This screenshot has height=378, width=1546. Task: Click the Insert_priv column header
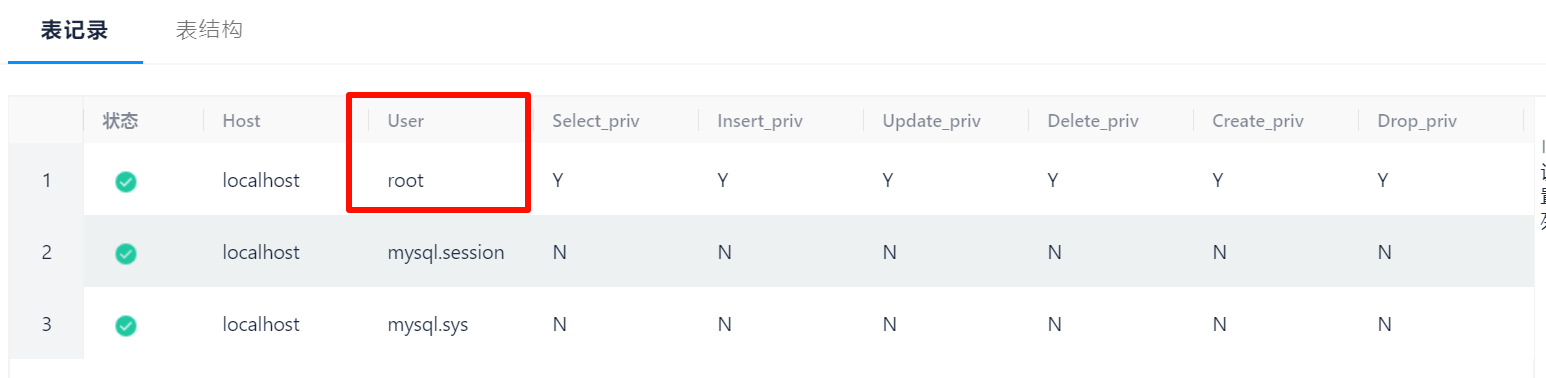pos(760,121)
